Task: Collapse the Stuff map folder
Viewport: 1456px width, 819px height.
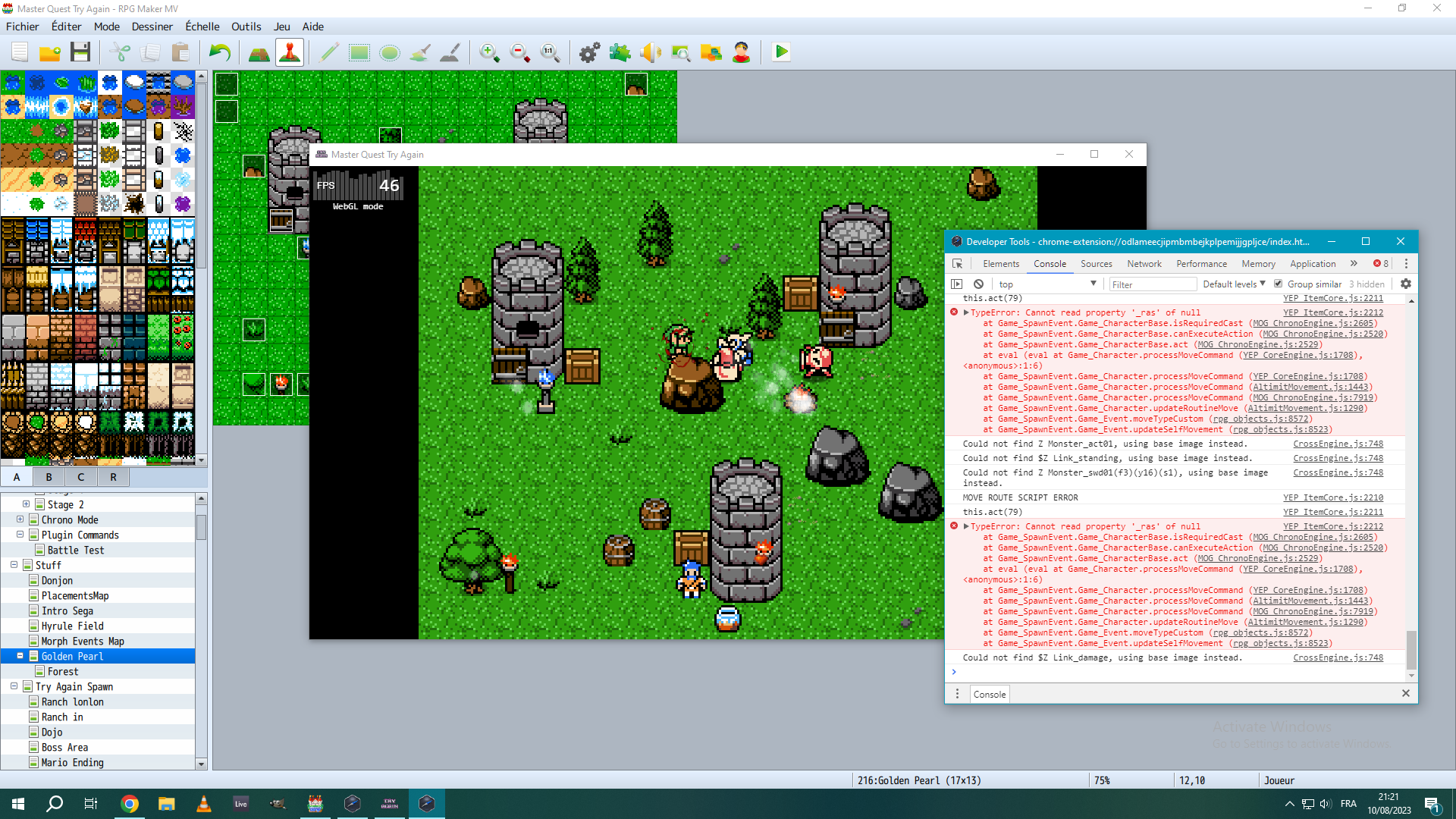Action: click(14, 565)
